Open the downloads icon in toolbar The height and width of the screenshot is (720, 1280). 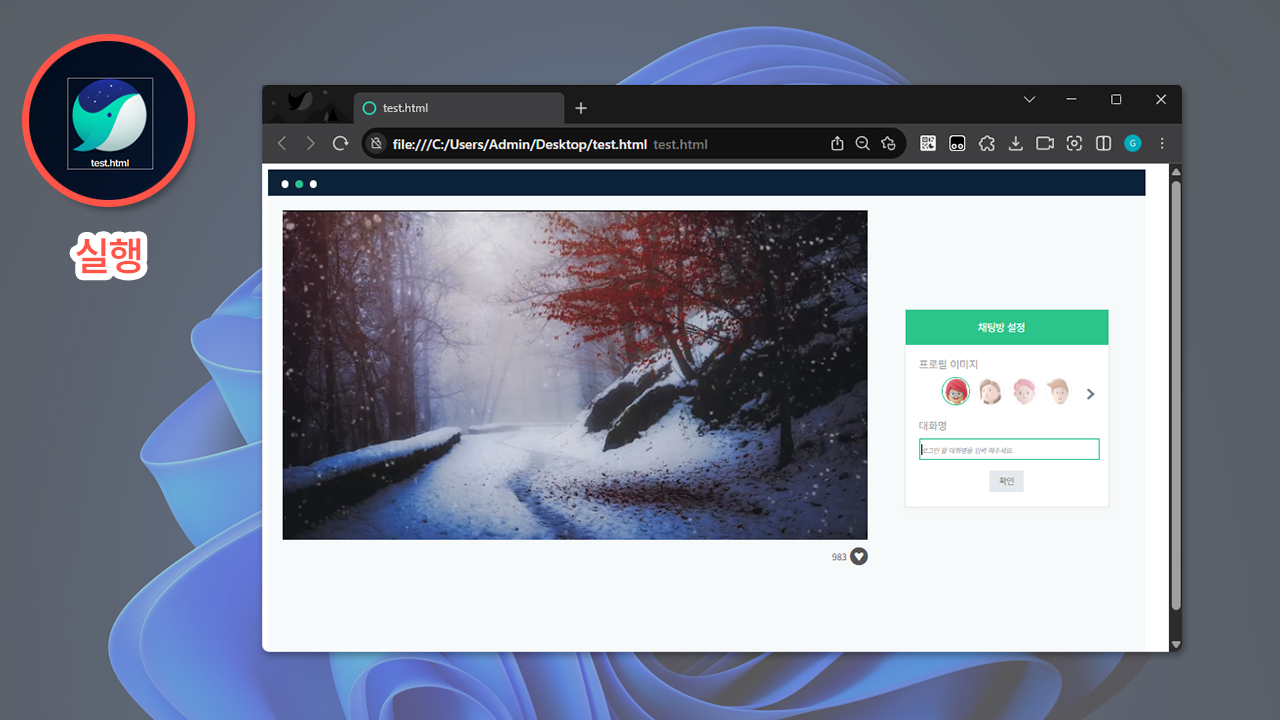tap(1015, 144)
